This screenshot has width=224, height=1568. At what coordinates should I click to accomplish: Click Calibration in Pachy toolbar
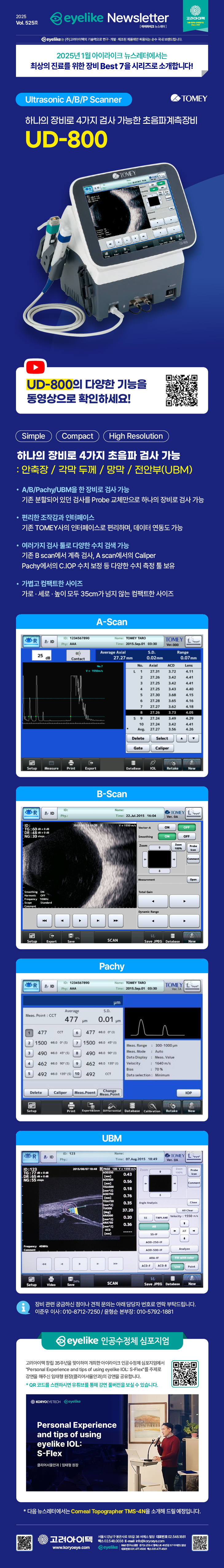click(x=151, y=1108)
